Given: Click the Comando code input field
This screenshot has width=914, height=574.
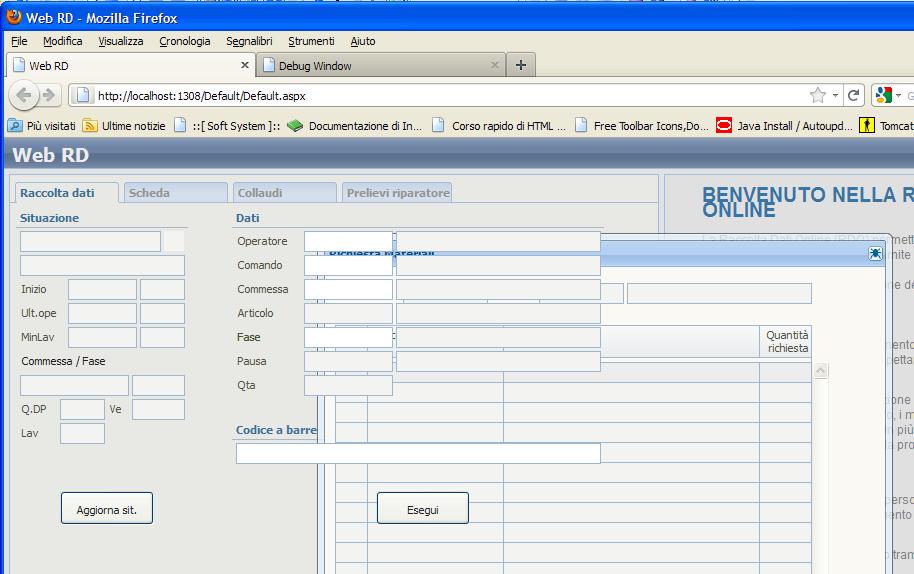Looking at the screenshot, I should click(x=348, y=265).
